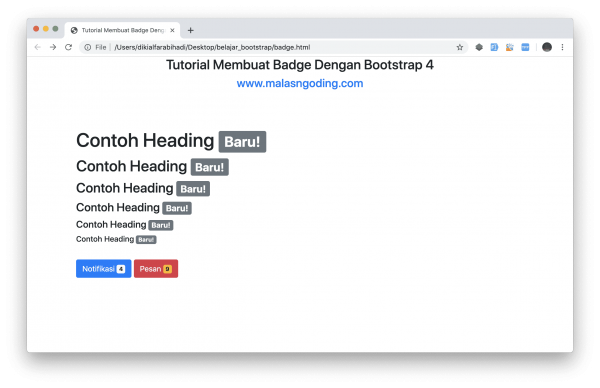Viewport: 600px width, 388px height.
Task: Open the Chrome three-dot menu
Action: (x=562, y=47)
